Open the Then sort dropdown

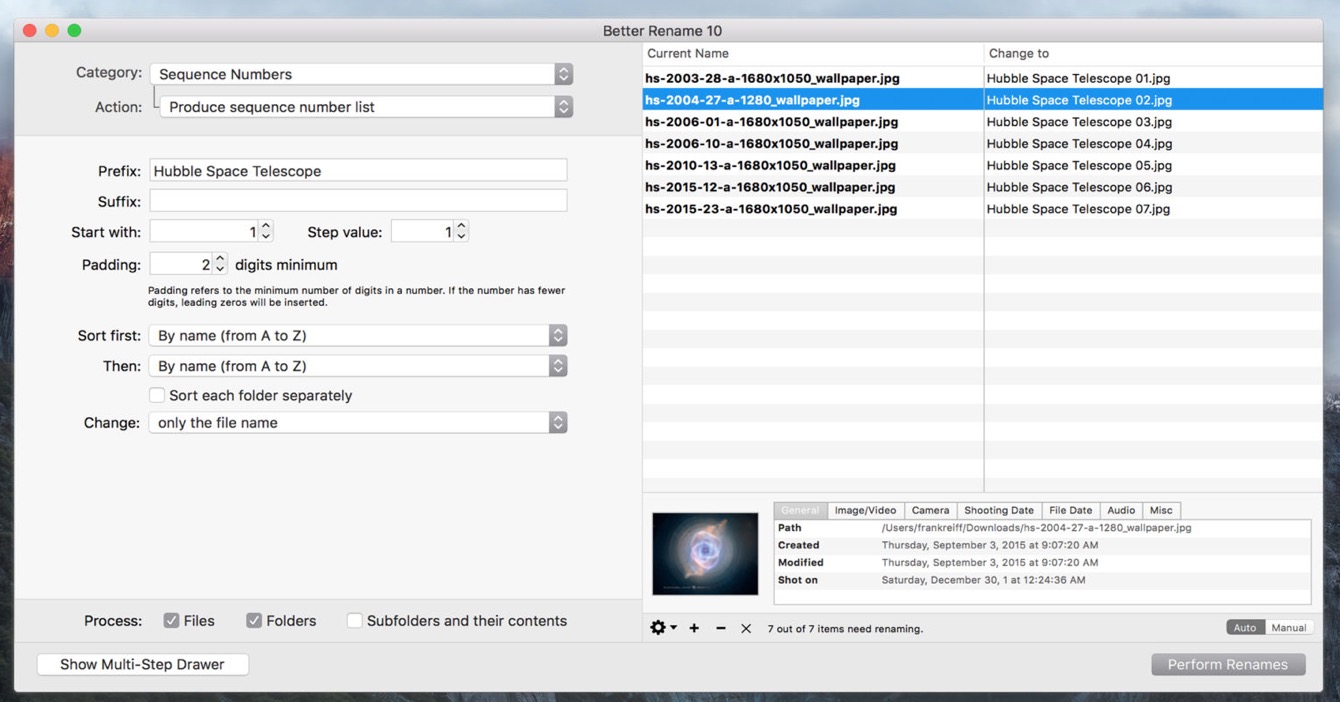[358, 366]
